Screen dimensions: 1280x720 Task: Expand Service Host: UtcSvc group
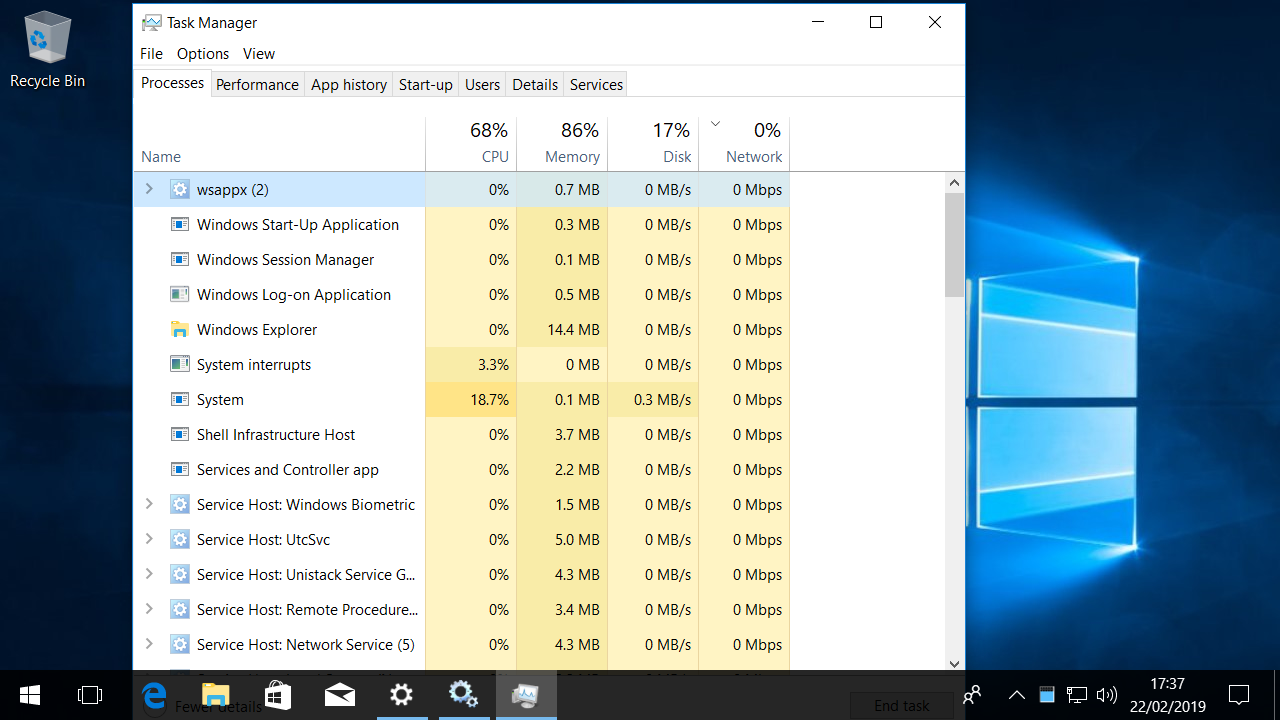(x=149, y=539)
